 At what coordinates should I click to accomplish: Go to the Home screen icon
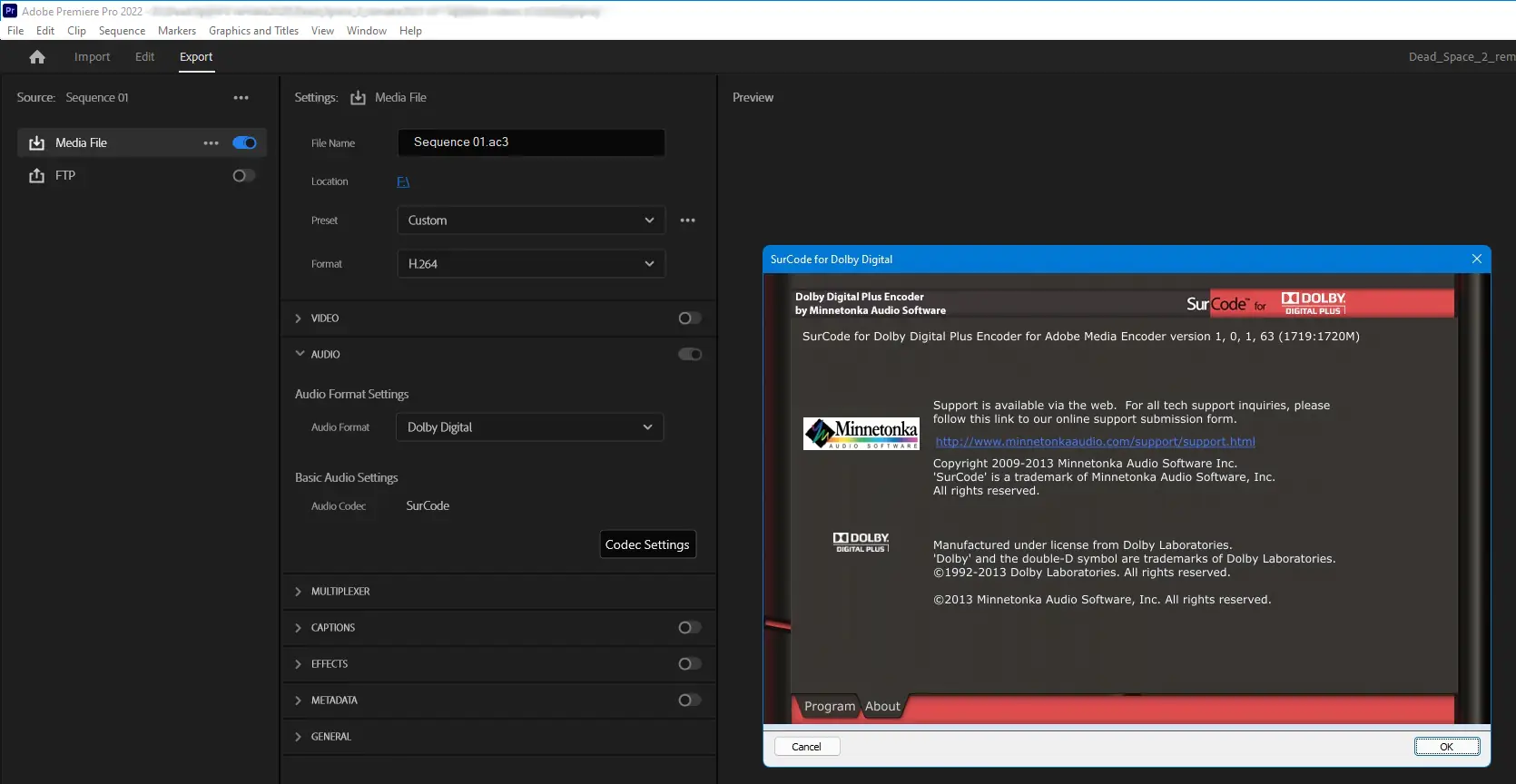pyautogui.click(x=37, y=57)
